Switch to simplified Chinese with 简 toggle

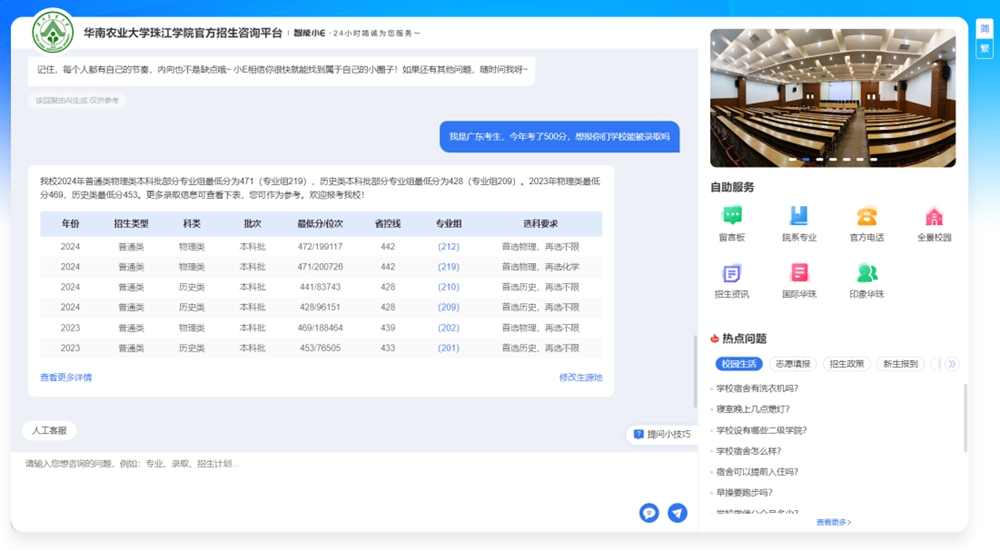tap(984, 29)
